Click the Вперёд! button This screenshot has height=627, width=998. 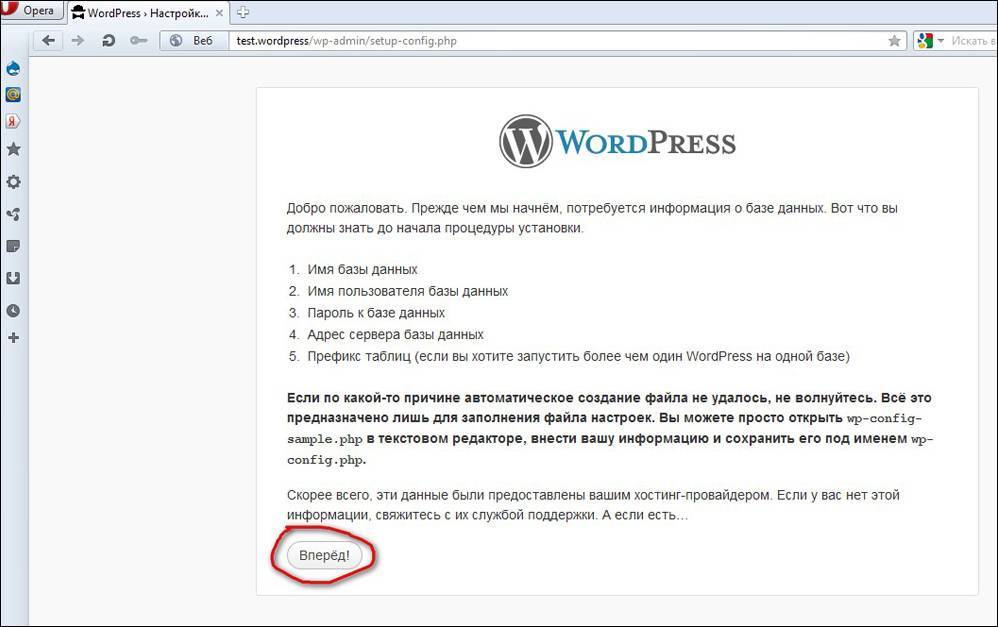(x=324, y=555)
